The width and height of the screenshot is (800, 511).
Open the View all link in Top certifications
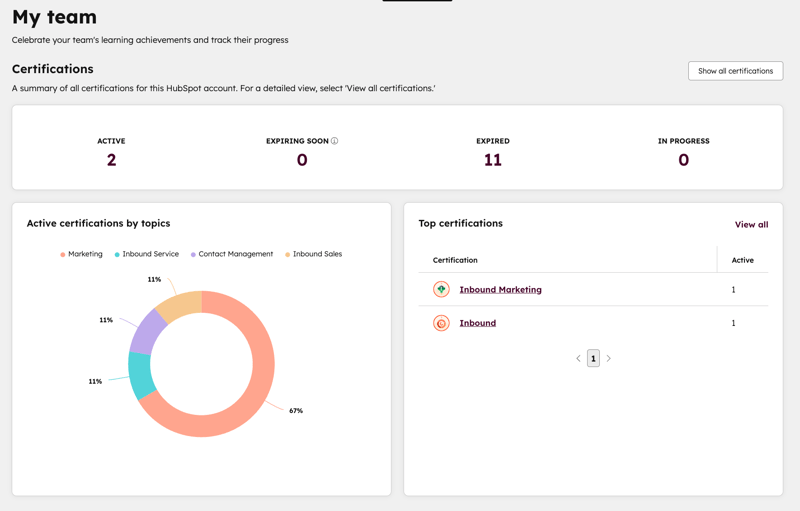(751, 224)
